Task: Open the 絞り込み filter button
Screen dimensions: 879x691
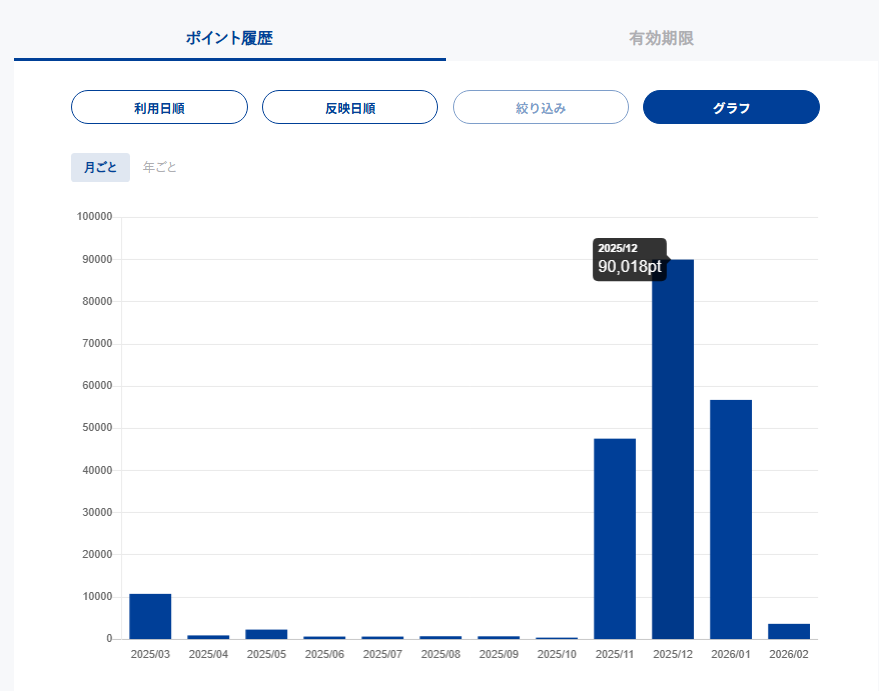Action: click(540, 107)
